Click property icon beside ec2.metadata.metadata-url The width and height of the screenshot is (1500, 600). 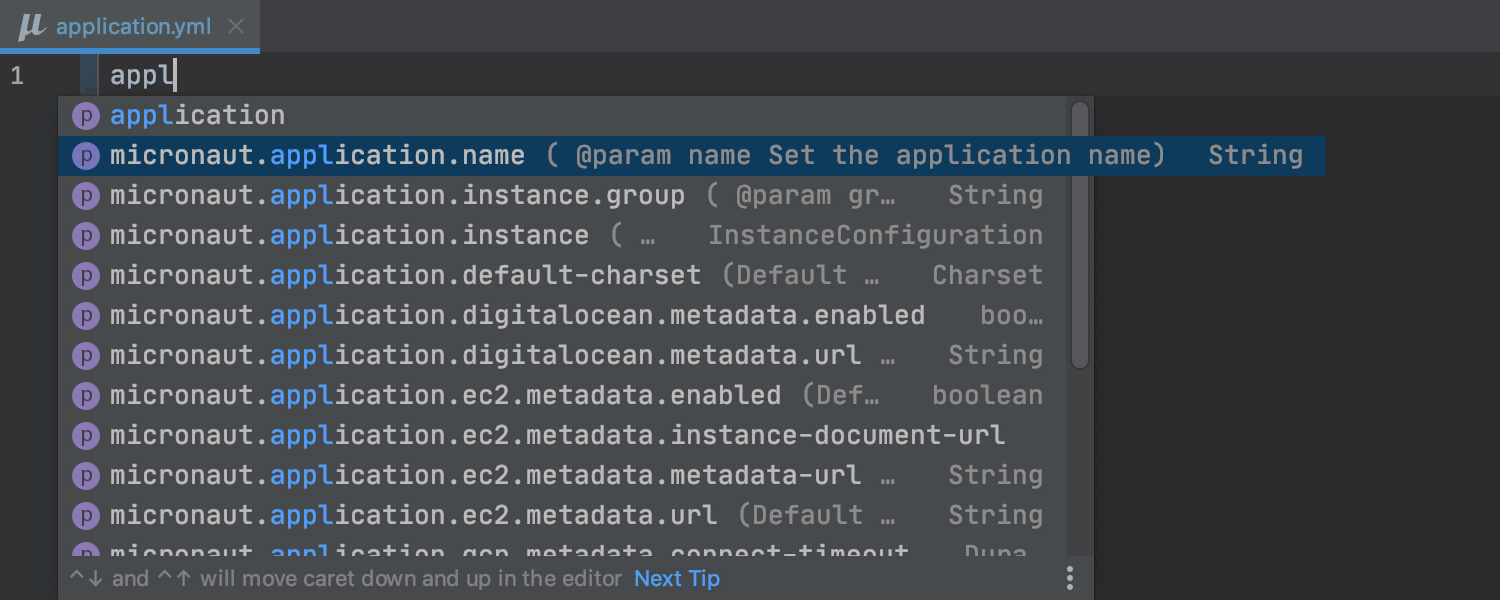click(86, 477)
